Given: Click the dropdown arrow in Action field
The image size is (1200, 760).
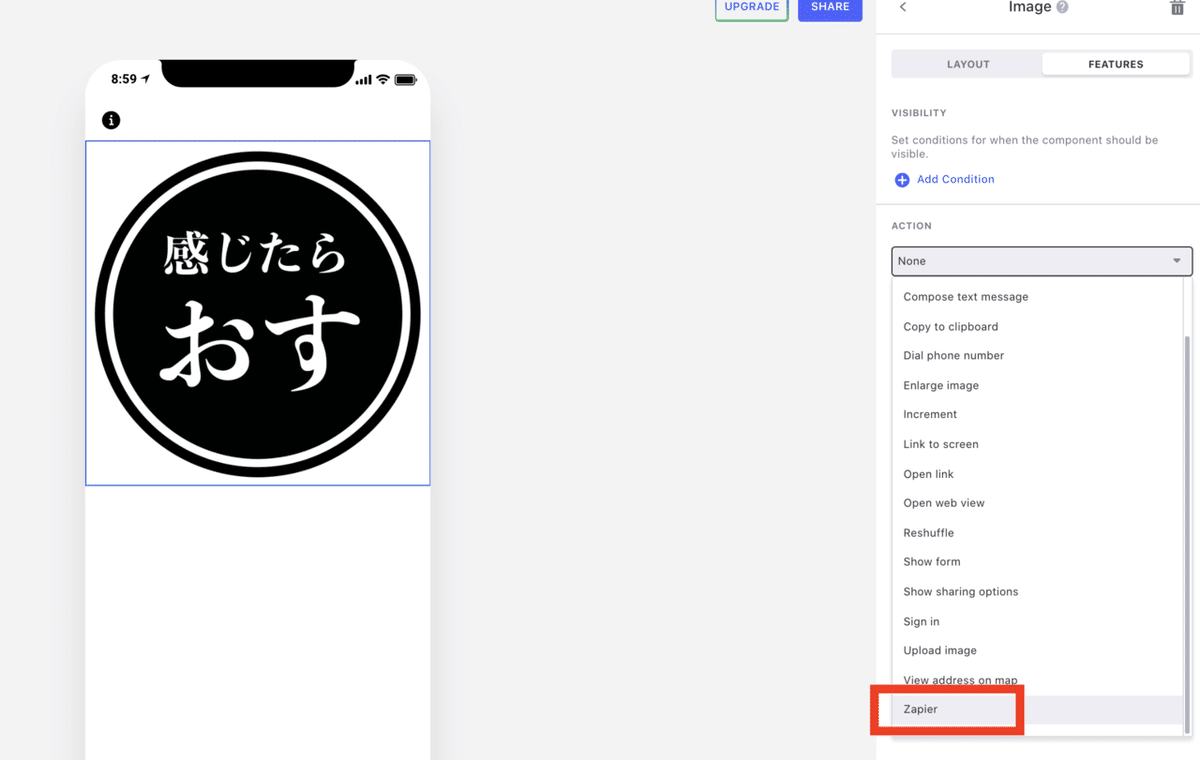Looking at the screenshot, I should (x=1177, y=261).
